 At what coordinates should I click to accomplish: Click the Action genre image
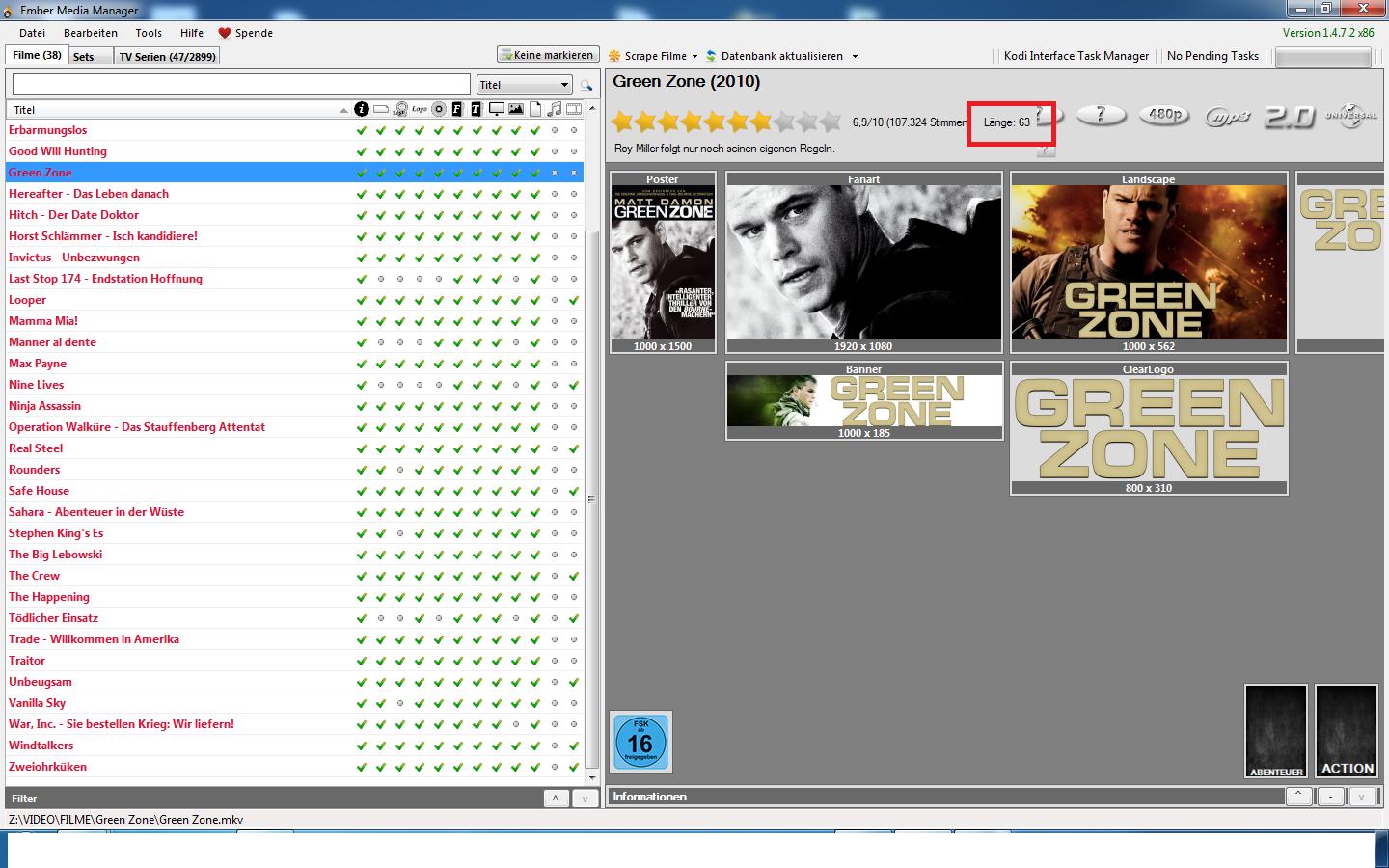tap(1347, 731)
